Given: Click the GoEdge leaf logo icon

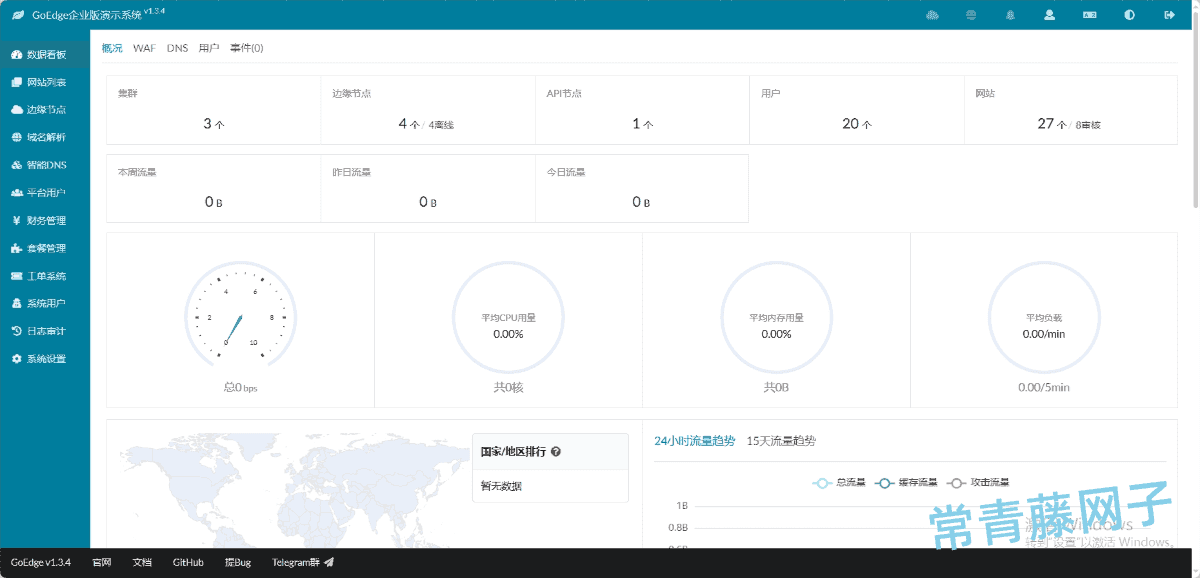Looking at the screenshot, I should point(17,15).
